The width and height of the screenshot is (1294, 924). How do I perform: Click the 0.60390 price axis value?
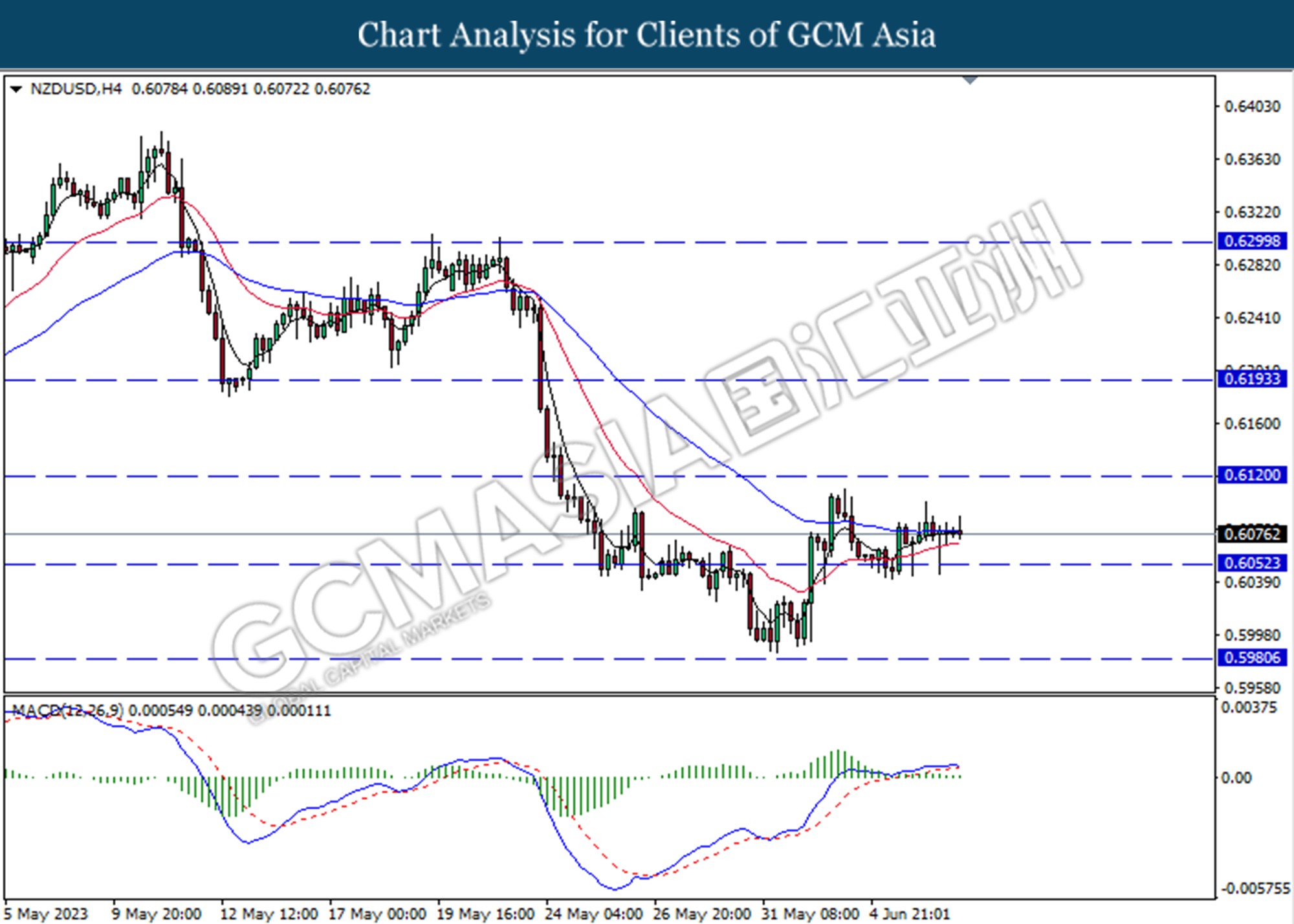click(1253, 582)
